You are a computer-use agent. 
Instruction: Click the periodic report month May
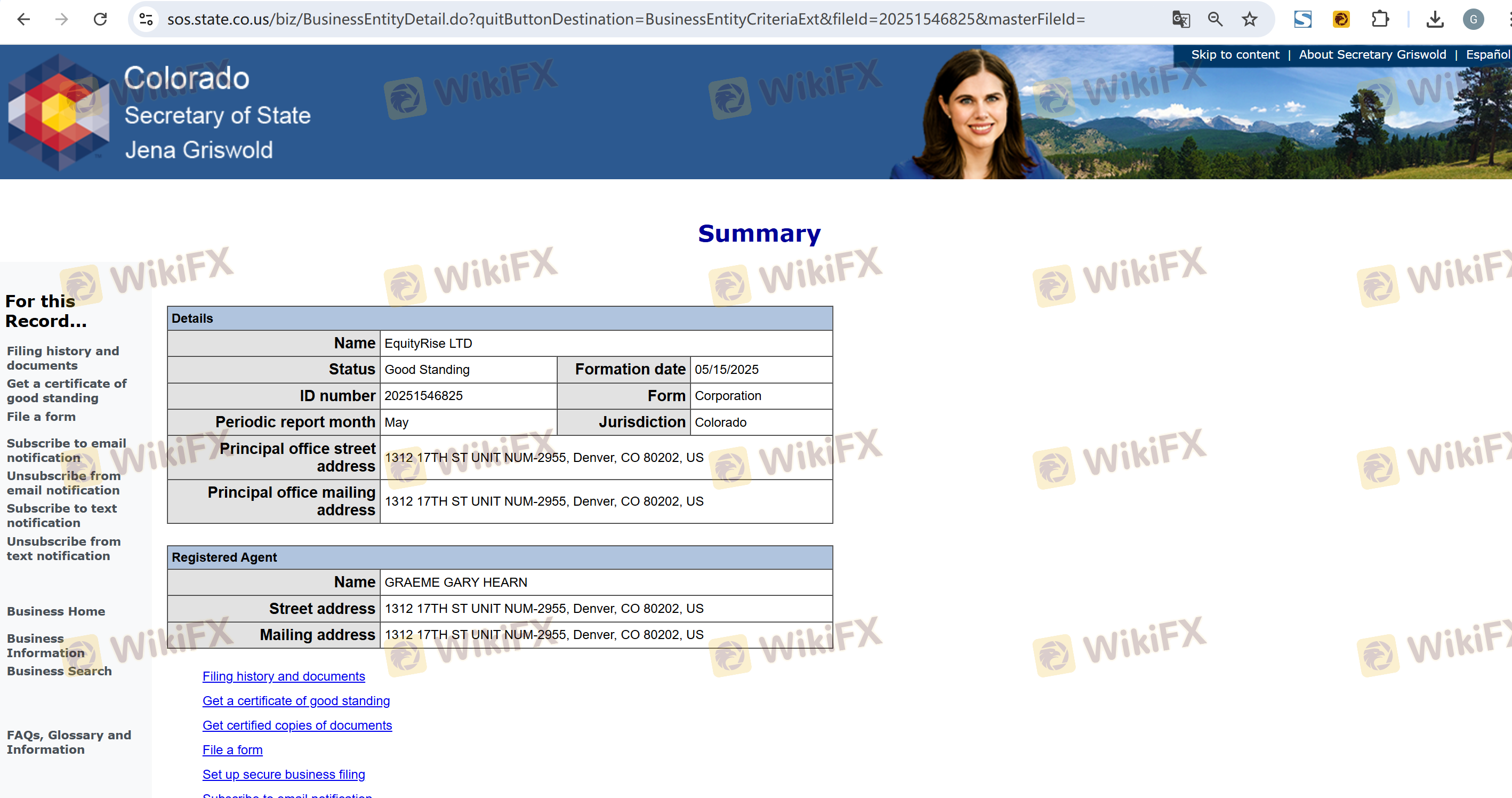pyautogui.click(x=397, y=422)
